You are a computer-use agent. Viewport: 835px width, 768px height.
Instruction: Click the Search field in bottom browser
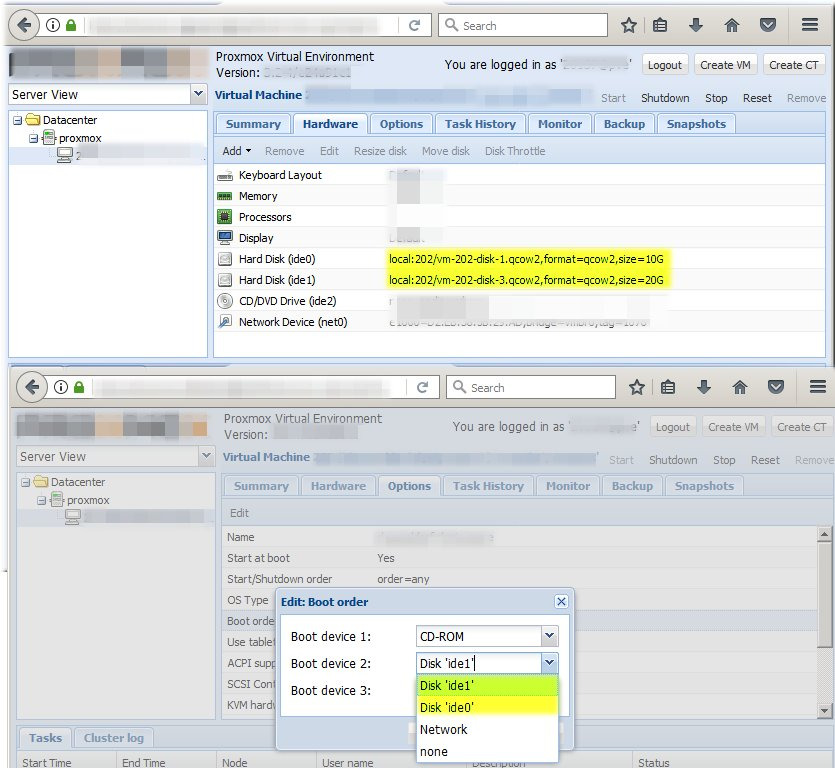tap(530, 387)
